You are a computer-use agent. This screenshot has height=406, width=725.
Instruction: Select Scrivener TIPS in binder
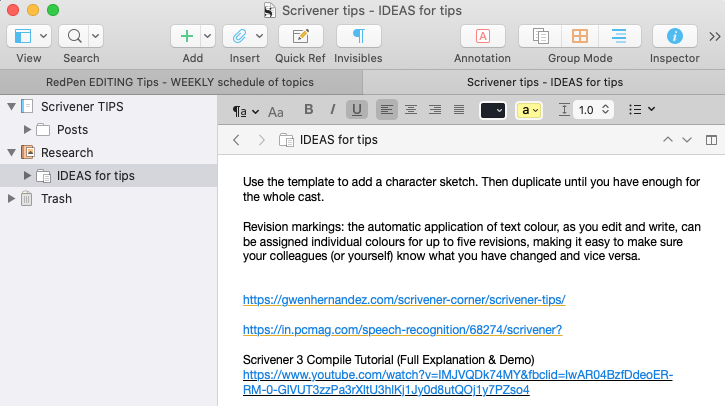click(82, 107)
